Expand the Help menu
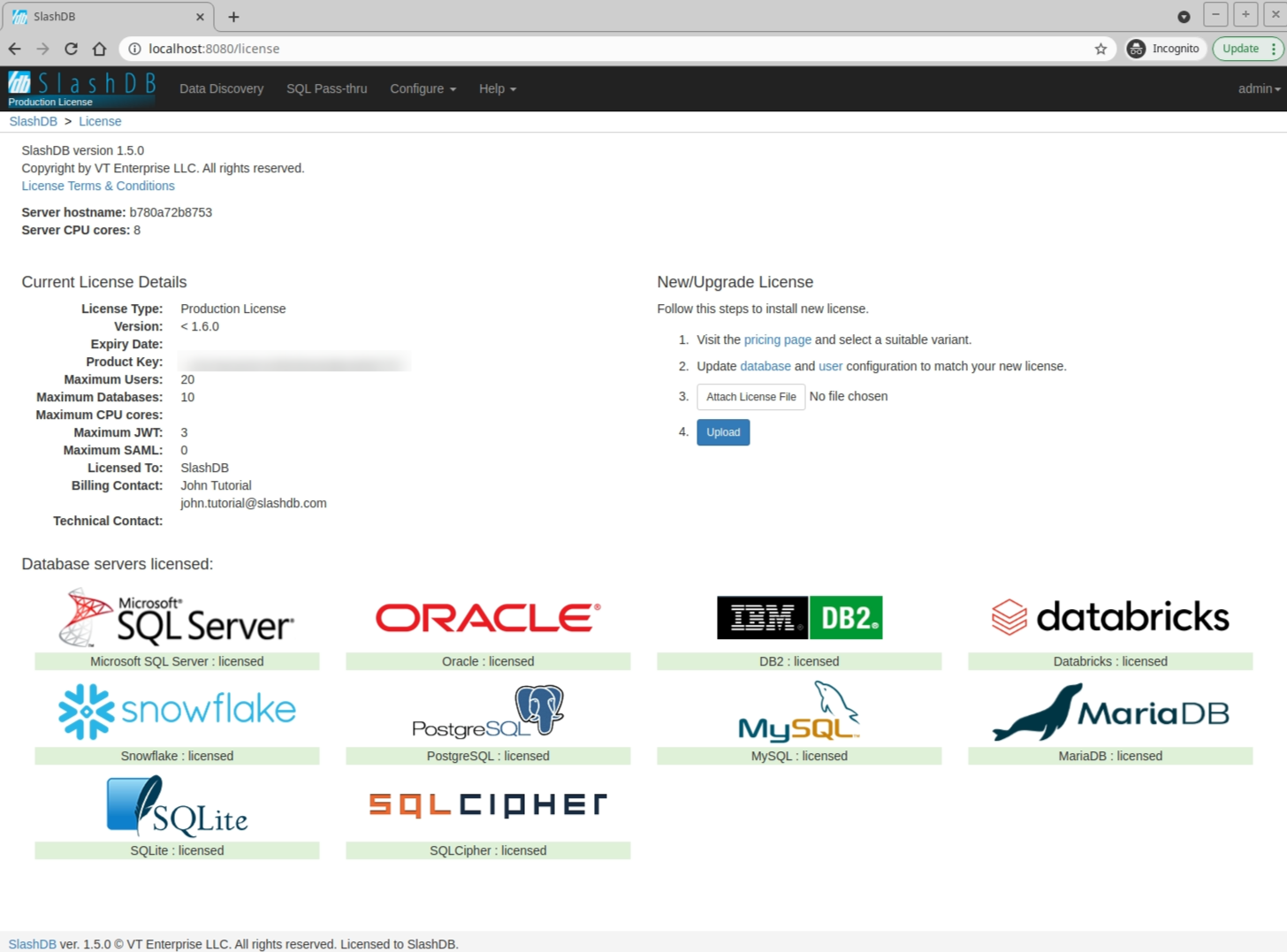The height and width of the screenshot is (952, 1287). tap(498, 88)
